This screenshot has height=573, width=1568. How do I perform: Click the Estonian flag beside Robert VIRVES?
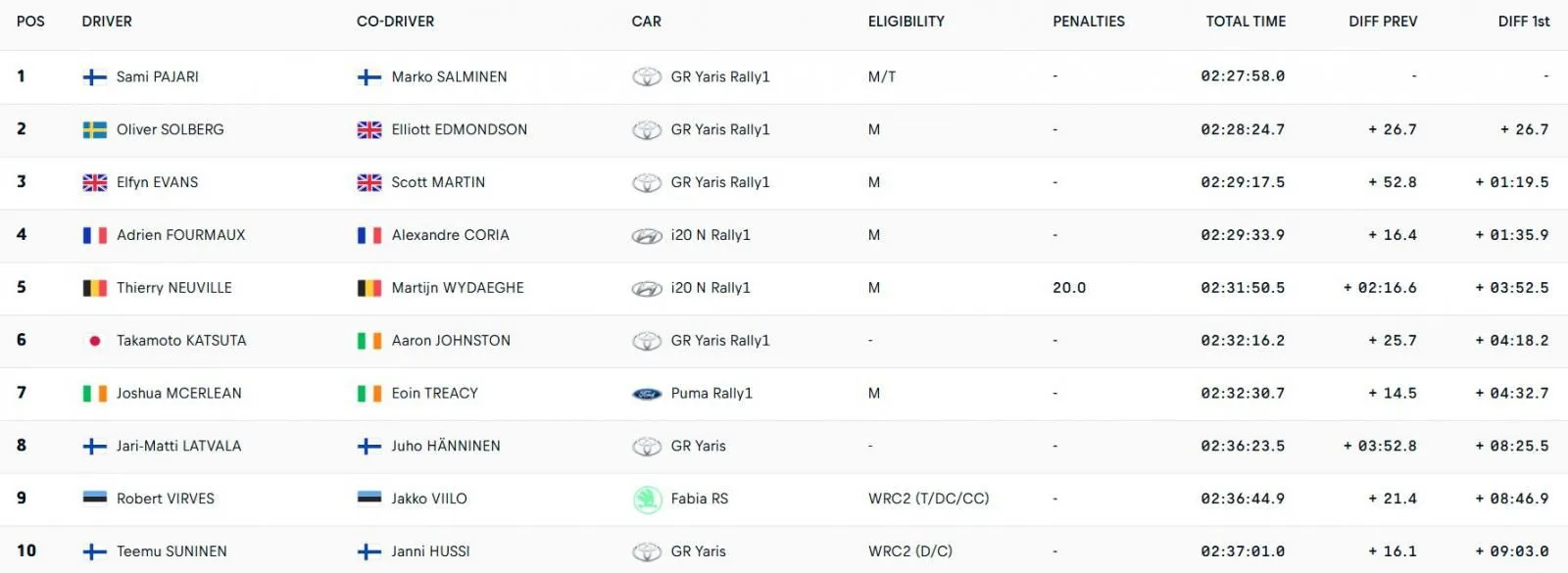click(x=94, y=498)
